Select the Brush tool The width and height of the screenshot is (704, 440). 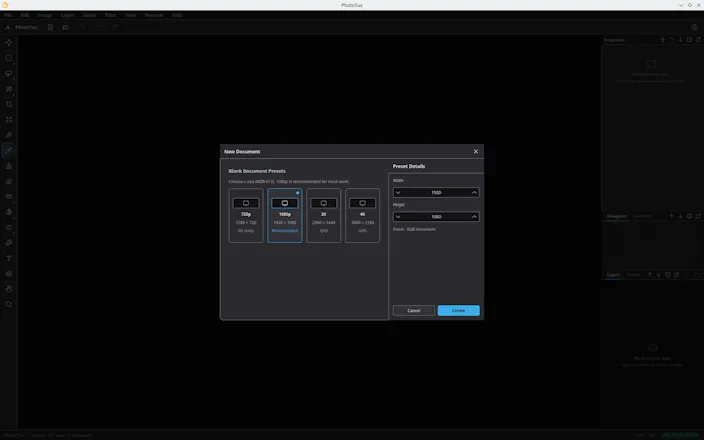coord(9,150)
